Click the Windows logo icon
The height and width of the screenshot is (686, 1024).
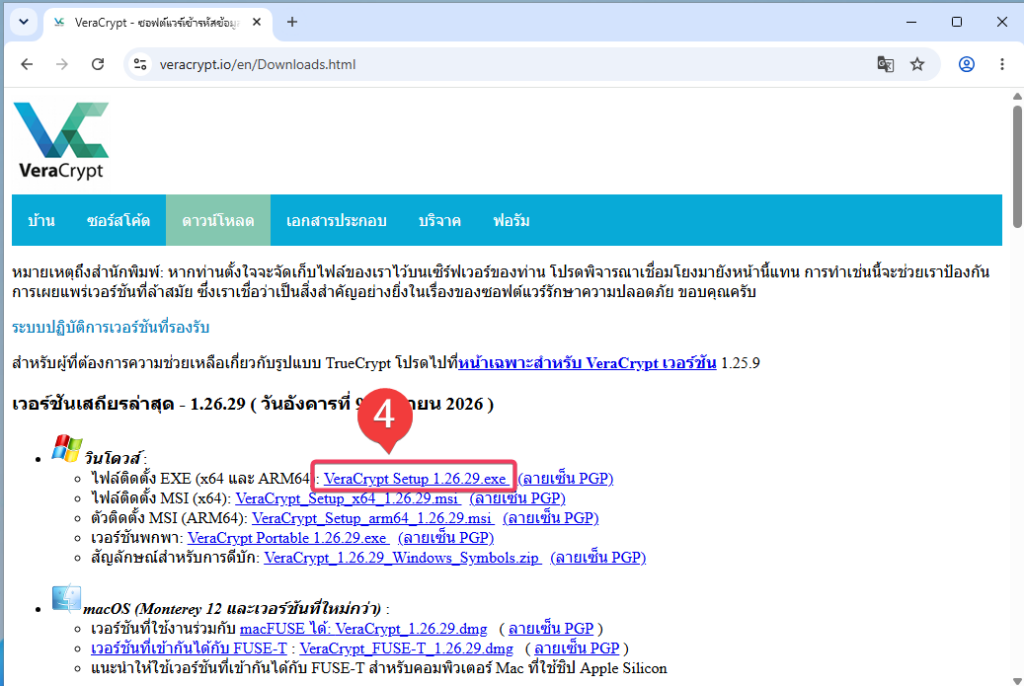click(x=67, y=448)
